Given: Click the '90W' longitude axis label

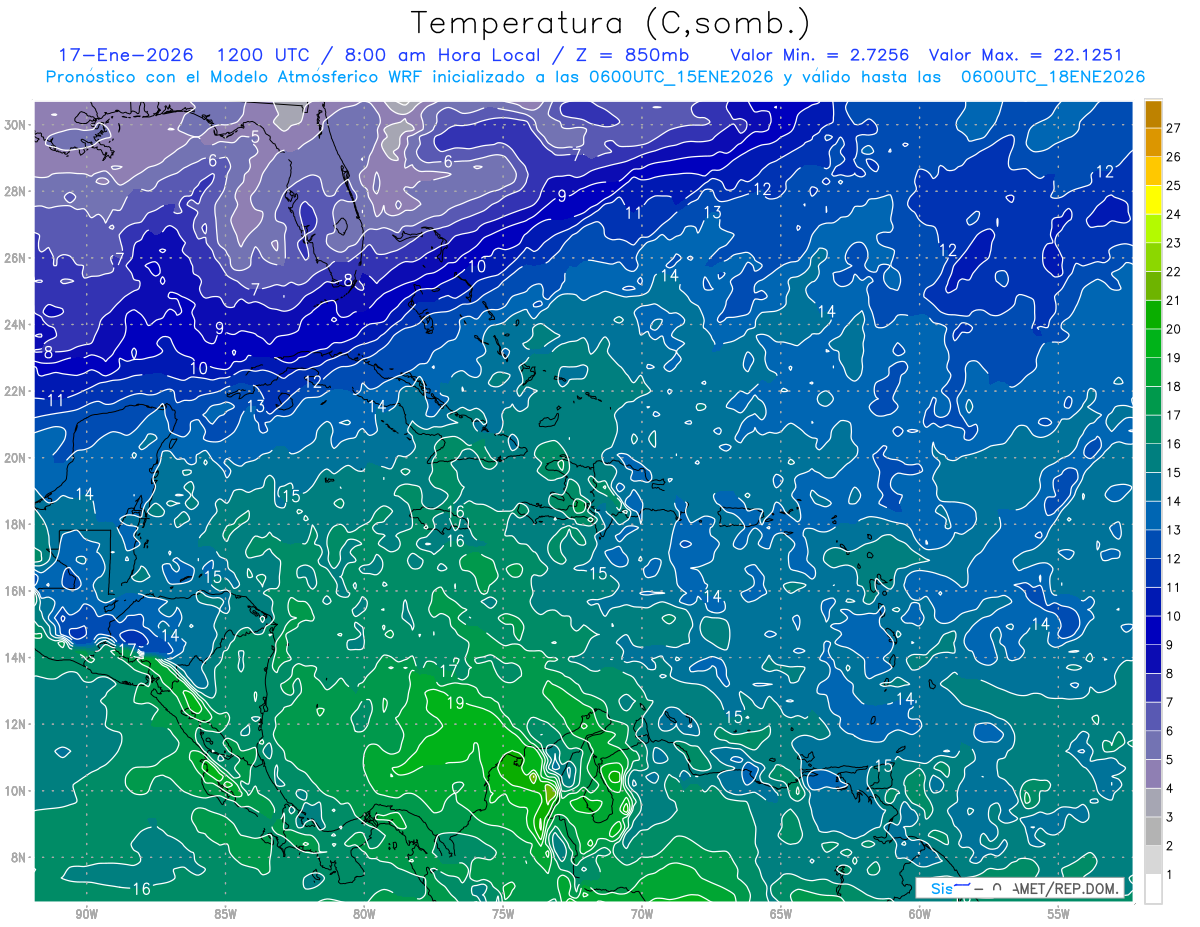Looking at the screenshot, I should pos(87,914).
